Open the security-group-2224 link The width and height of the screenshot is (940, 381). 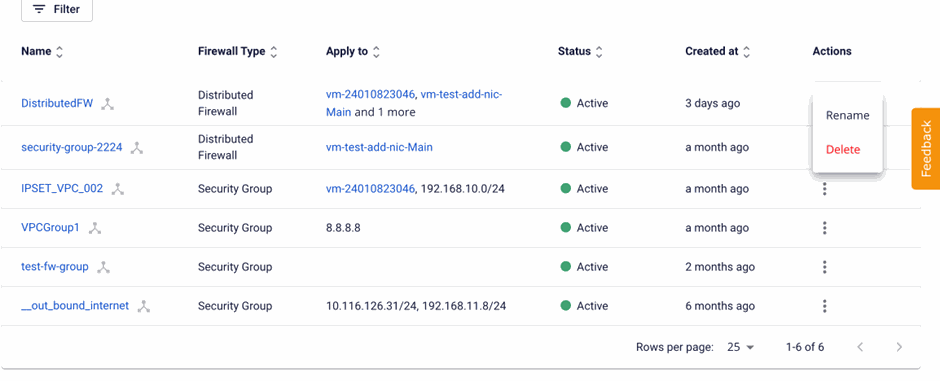pos(72,147)
